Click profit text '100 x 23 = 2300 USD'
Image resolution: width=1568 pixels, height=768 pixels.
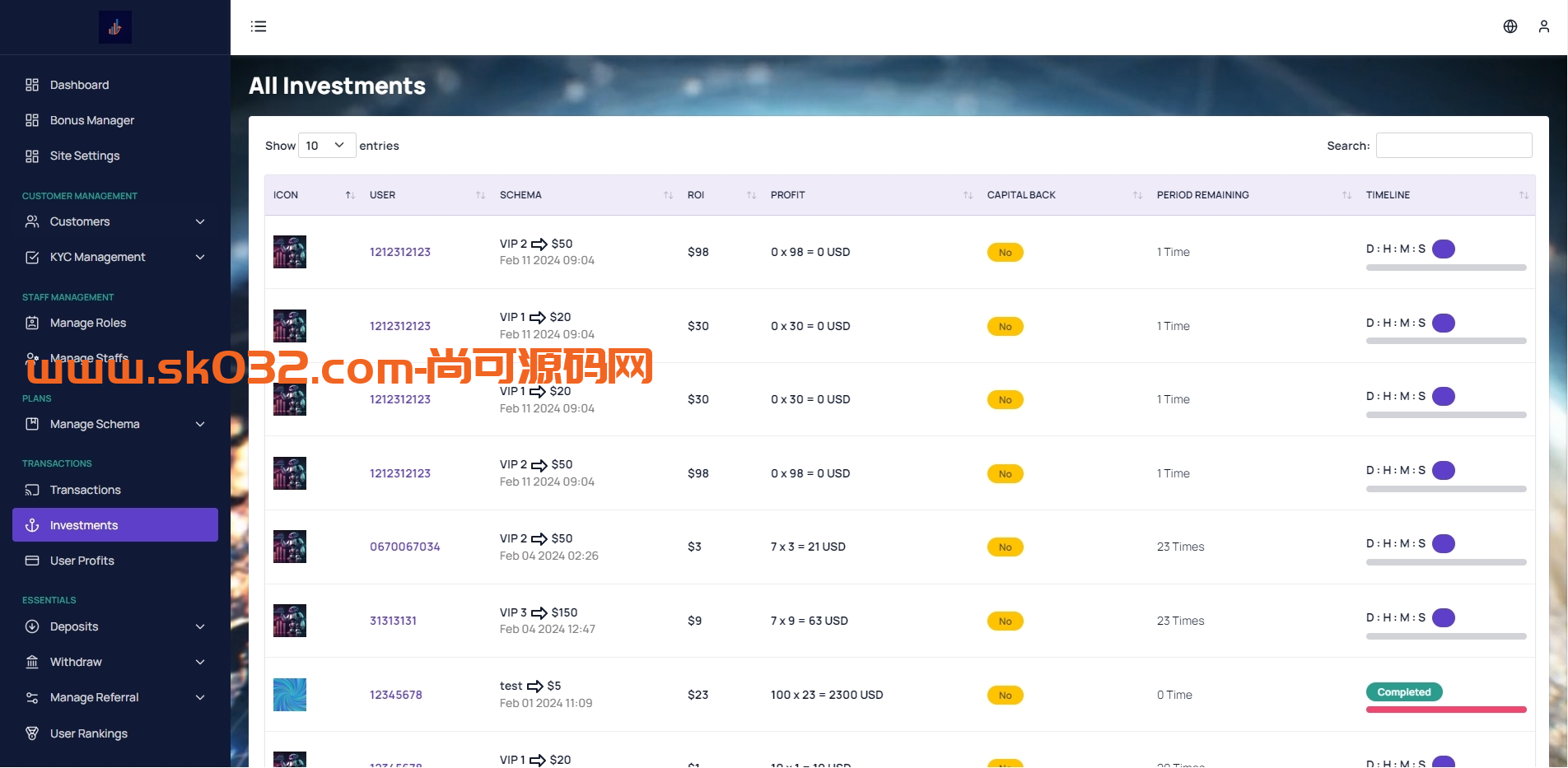point(827,695)
